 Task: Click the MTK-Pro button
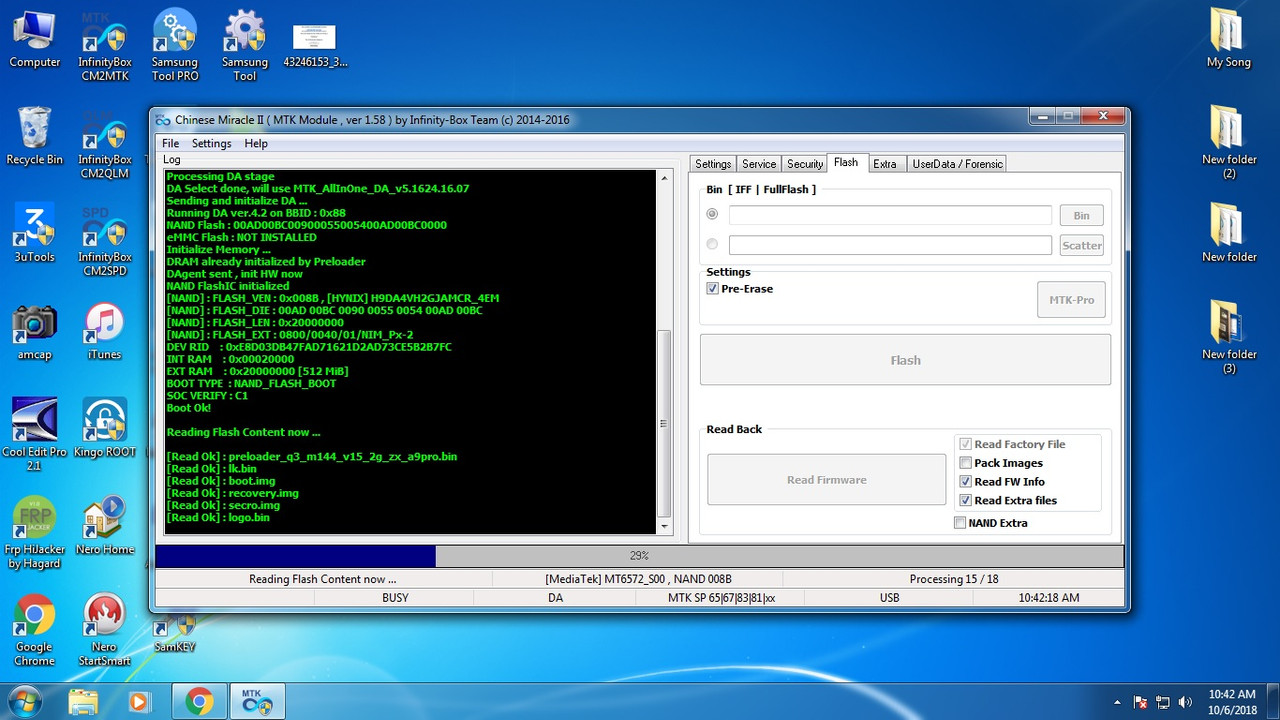(x=1071, y=300)
